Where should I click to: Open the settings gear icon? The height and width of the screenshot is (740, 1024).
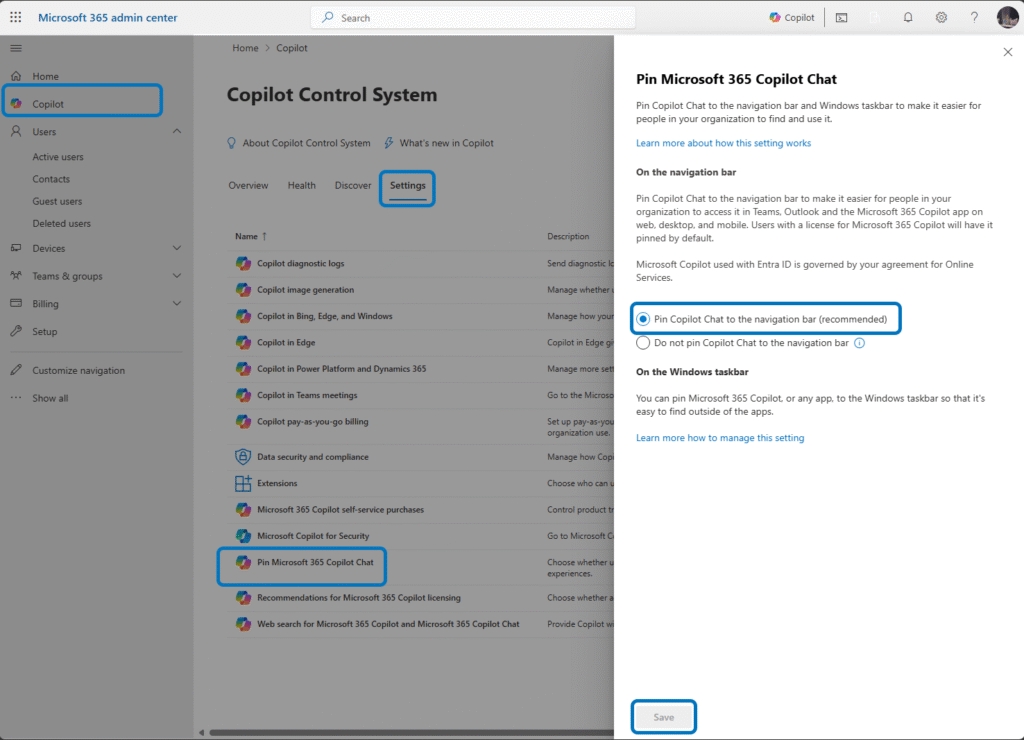click(941, 18)
